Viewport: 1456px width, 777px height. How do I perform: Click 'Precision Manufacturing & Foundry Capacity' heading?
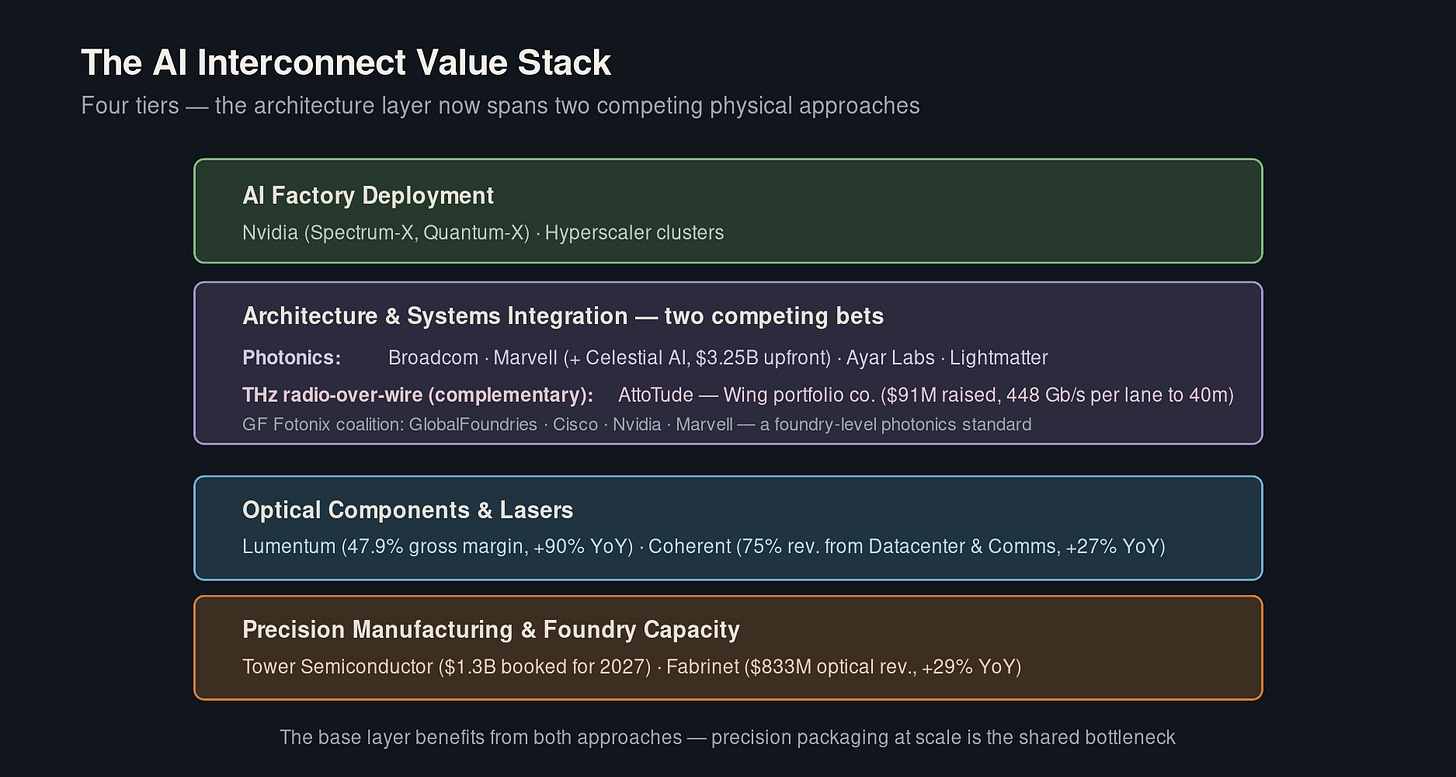point(491,630)
